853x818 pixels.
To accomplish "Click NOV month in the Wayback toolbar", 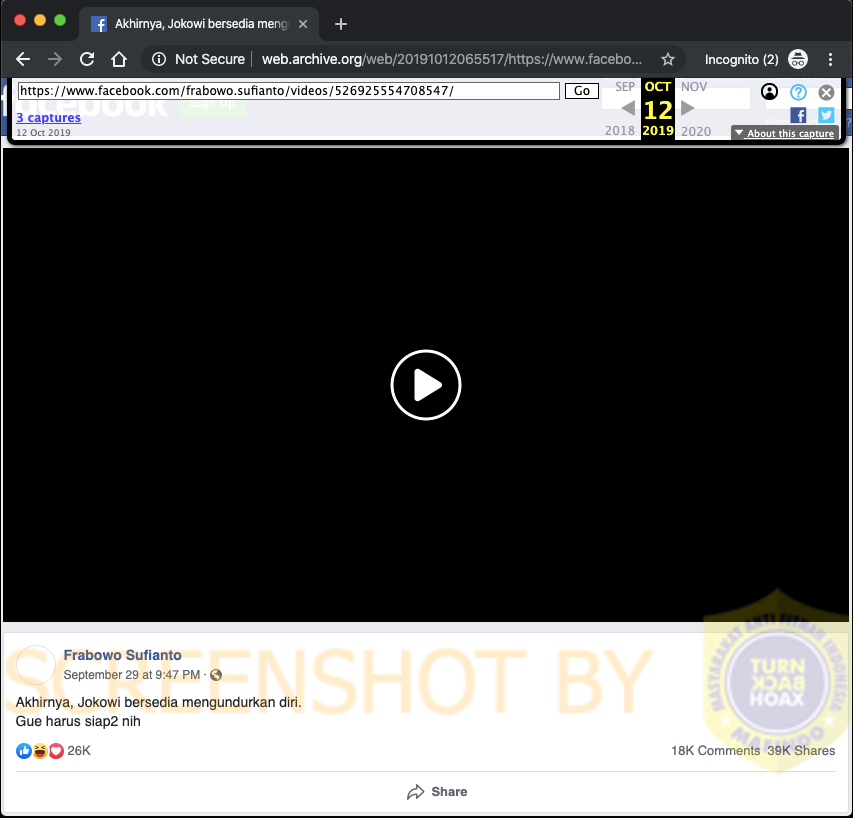I will tap(694, 87).
